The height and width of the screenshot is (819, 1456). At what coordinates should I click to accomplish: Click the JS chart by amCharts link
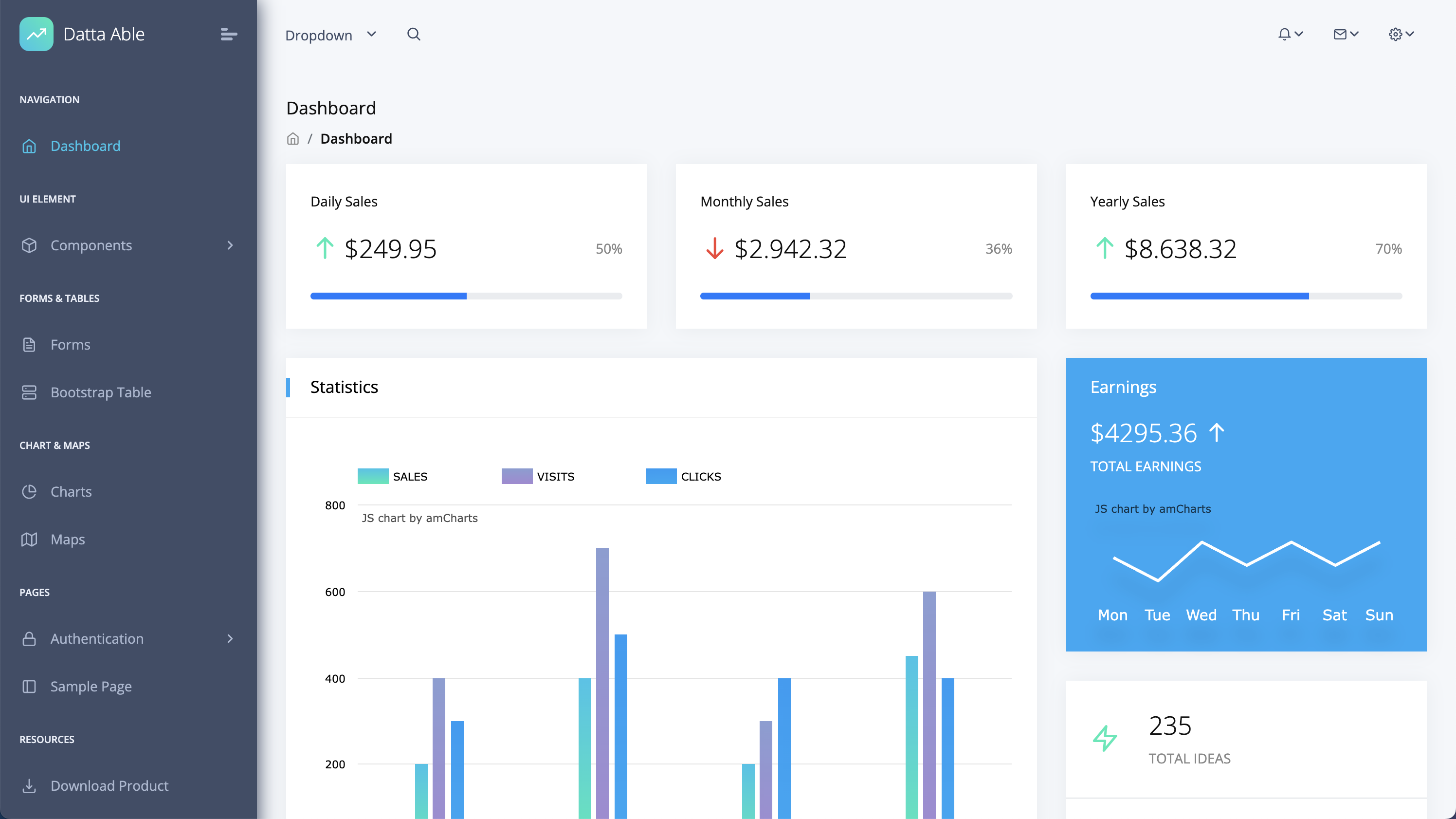(x=419, y=518)
